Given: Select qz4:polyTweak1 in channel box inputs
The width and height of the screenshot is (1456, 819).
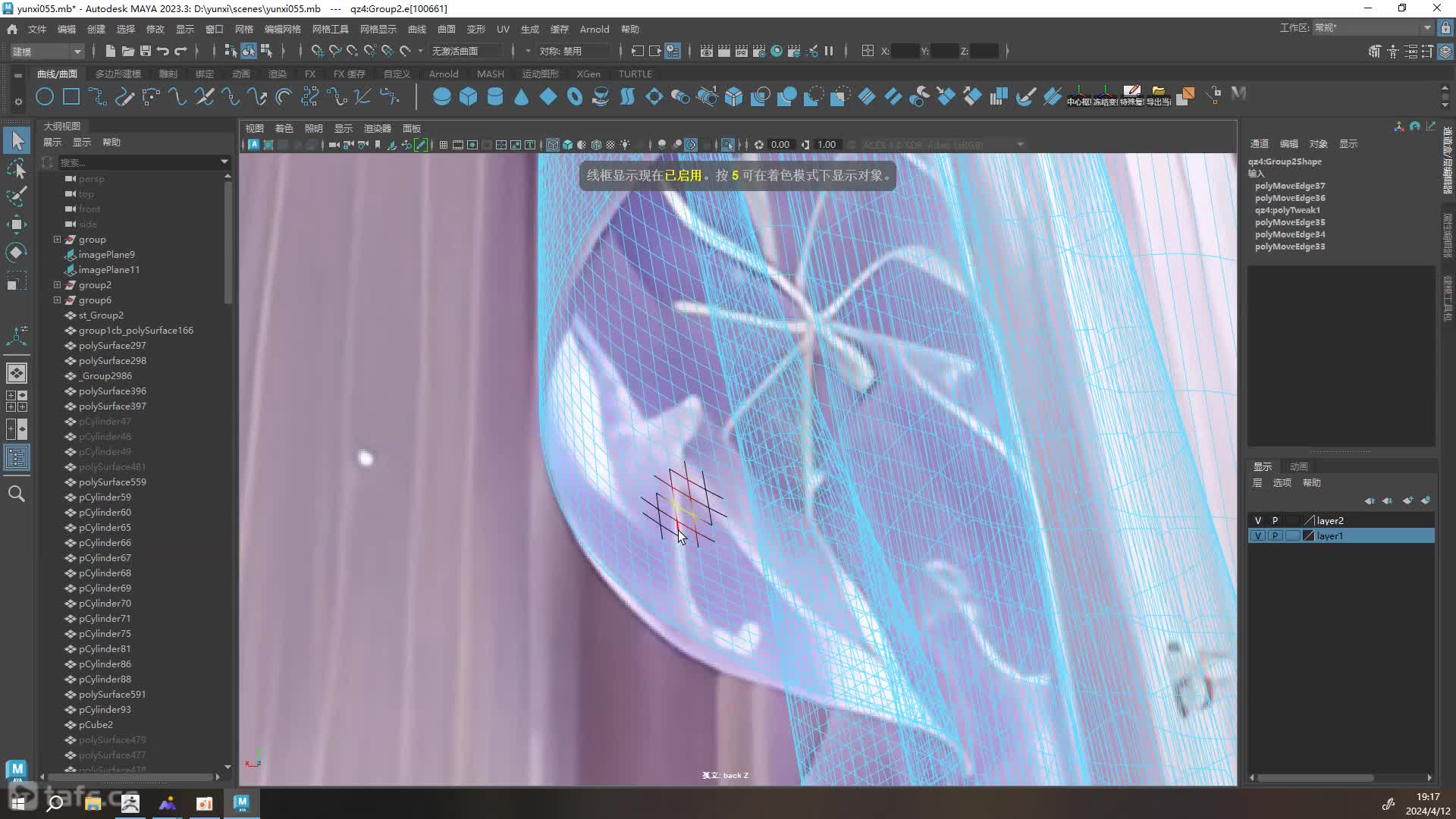Looking at the screenshot, I should 1287,210.
